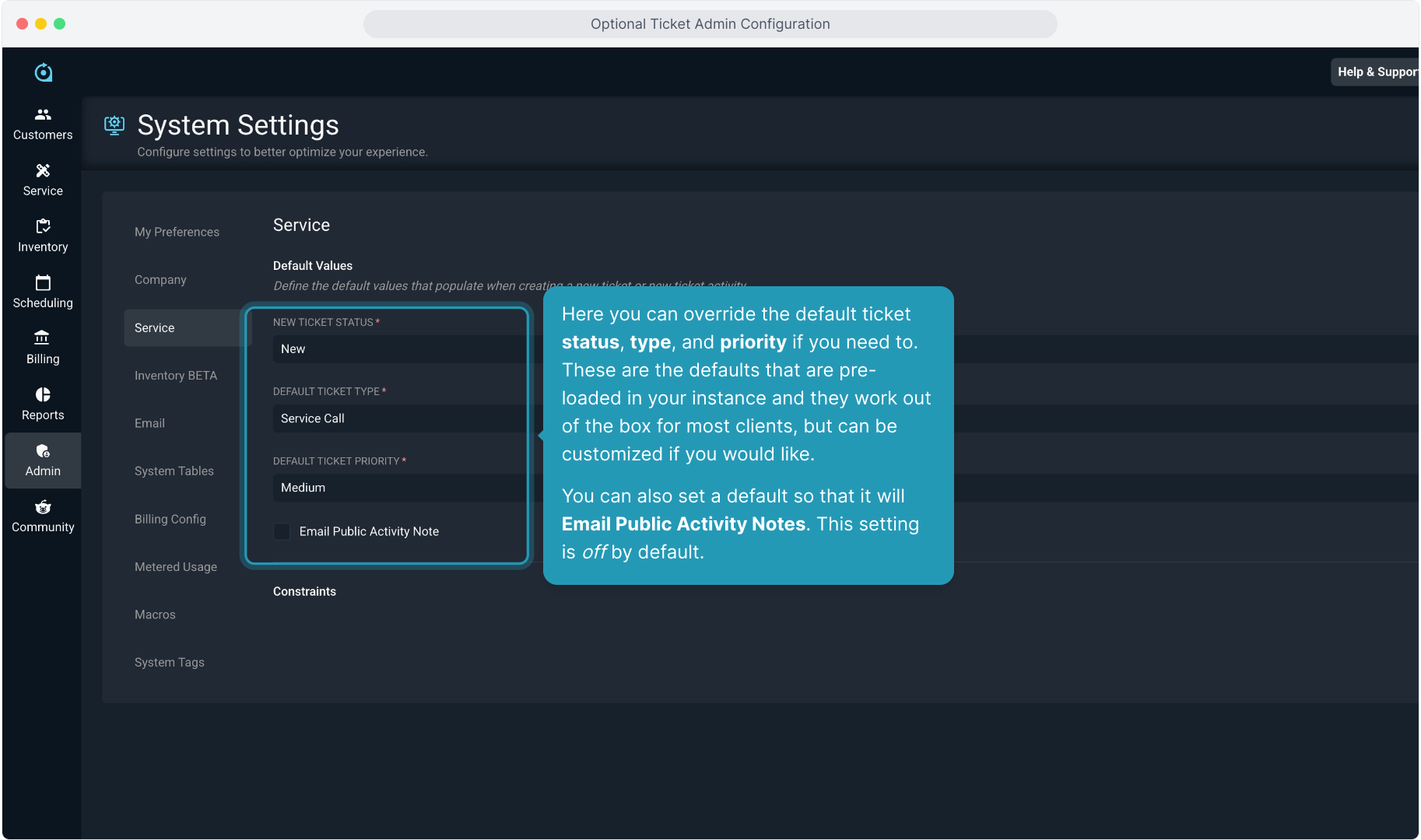
Task: Open the Inventory BETA settings tab
Action: (175, 376)
